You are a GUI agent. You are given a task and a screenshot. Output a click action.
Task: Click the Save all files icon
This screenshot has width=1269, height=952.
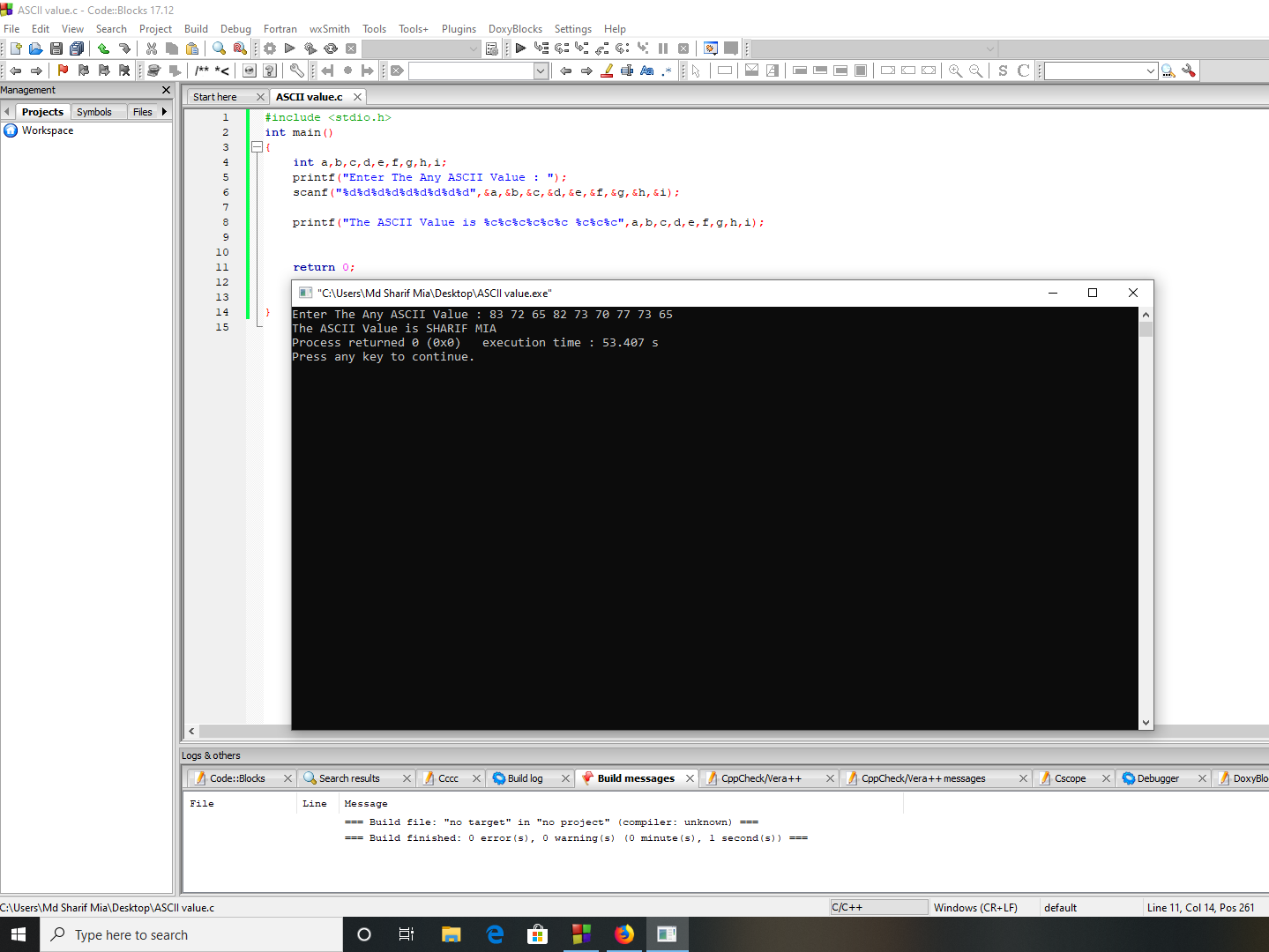[77, 48]
